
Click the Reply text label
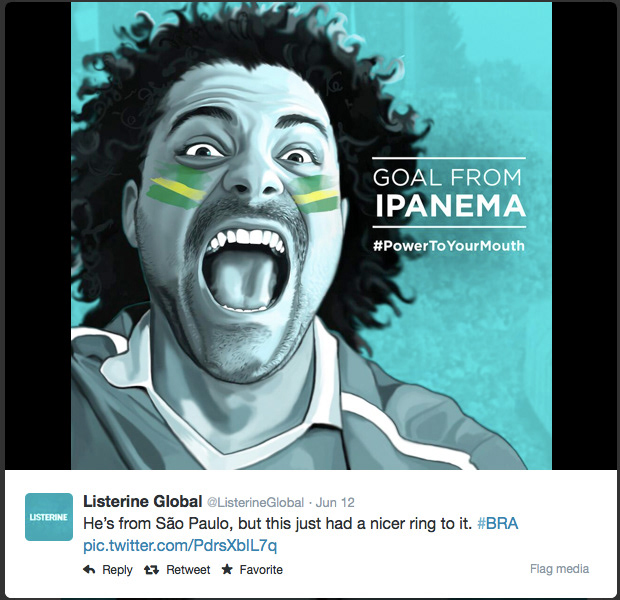pos(117,570)
